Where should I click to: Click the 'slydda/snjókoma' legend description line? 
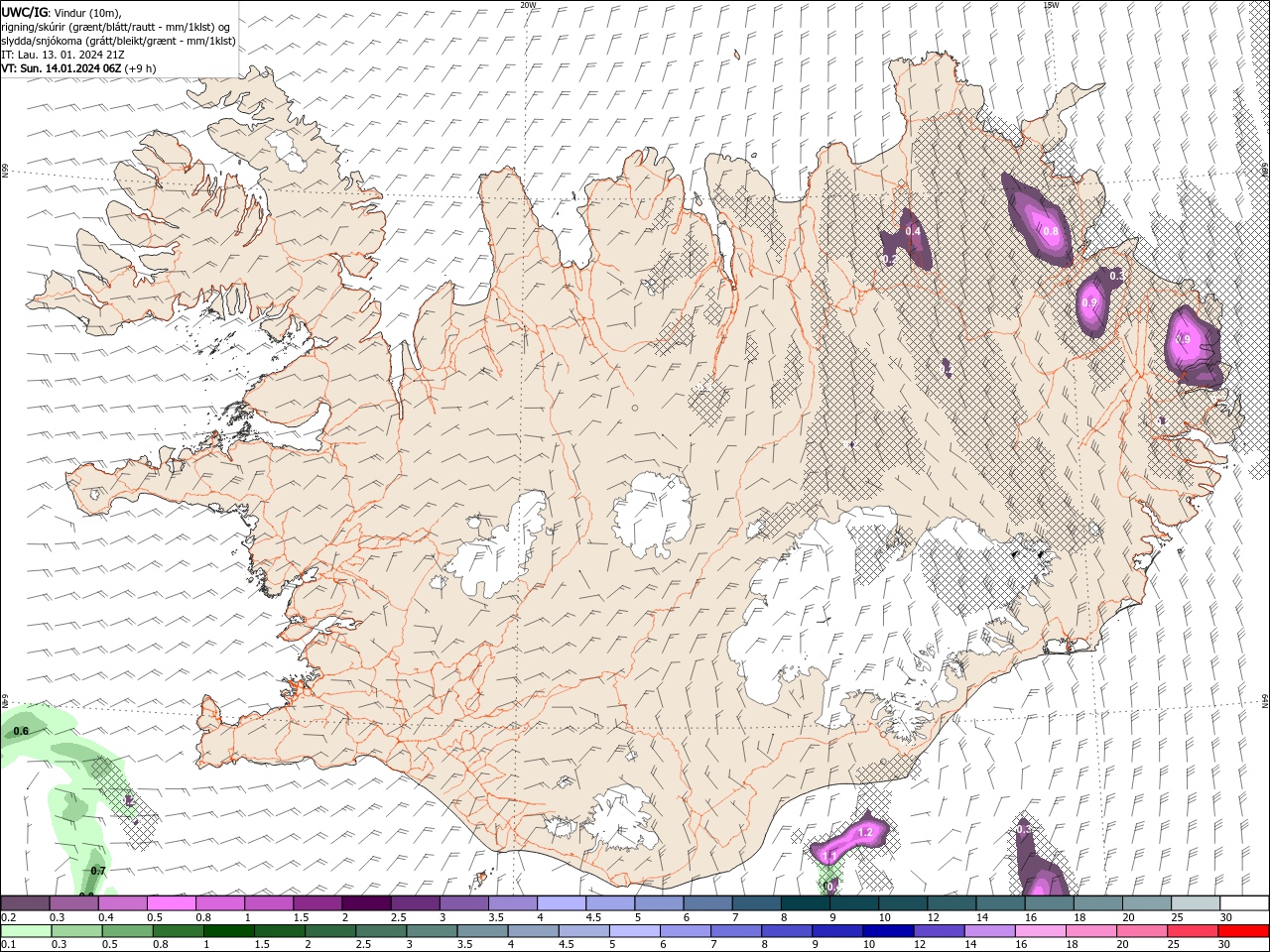point(118,41)
